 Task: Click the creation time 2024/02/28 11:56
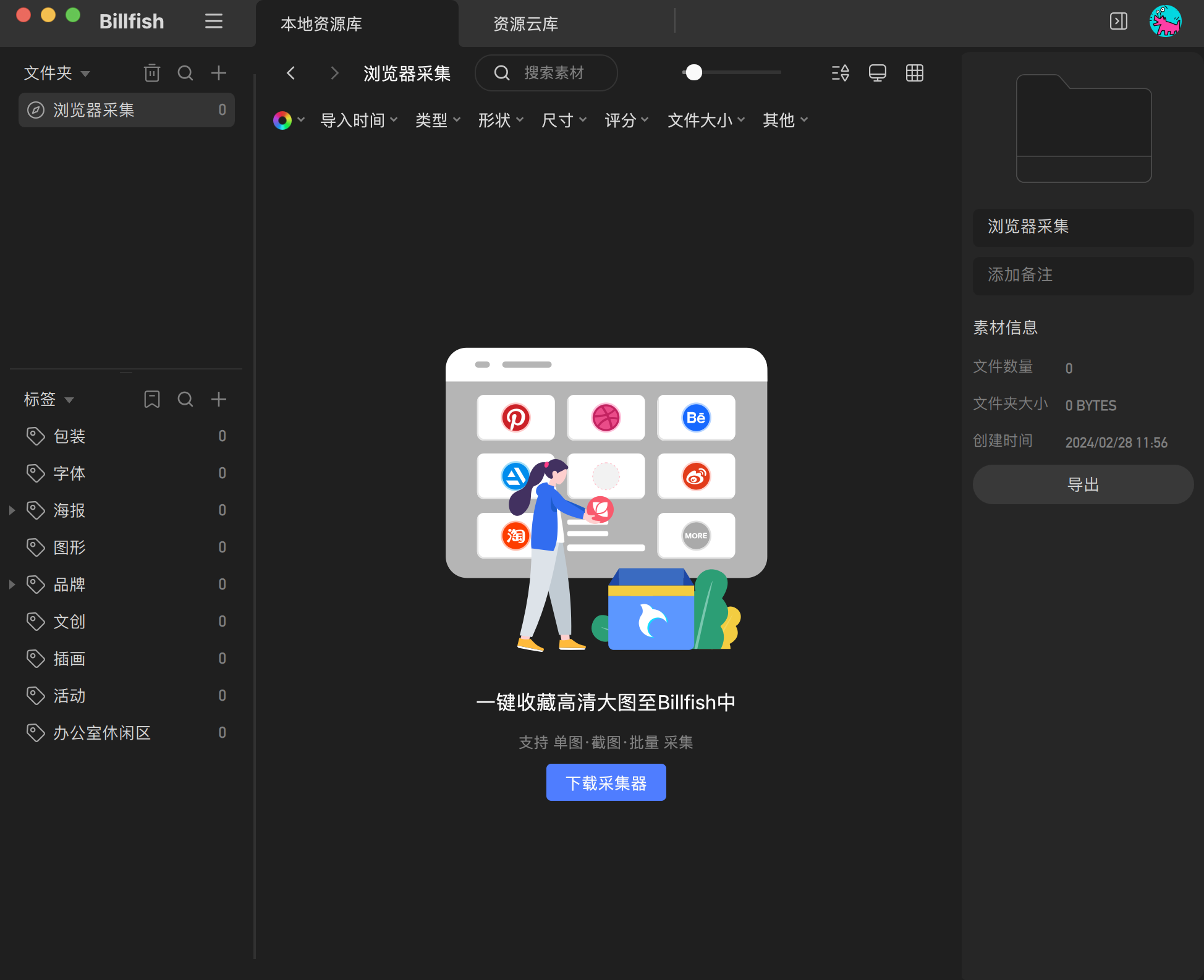pos(1116,442)
